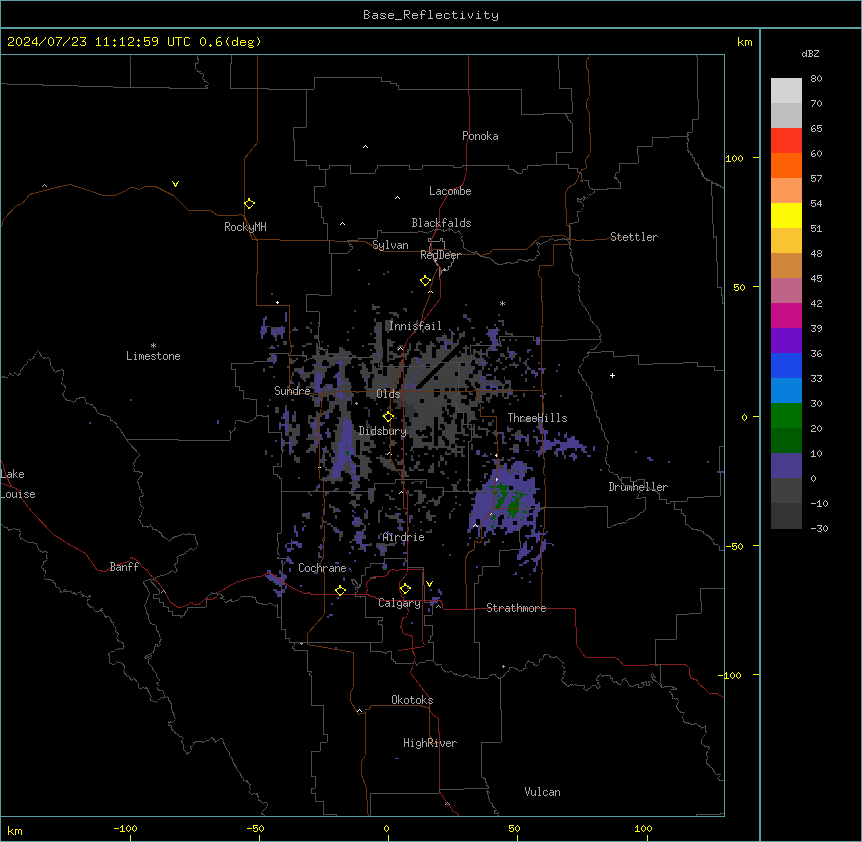Select the Ponoka label on the map
Image resolution: width=862 pixels, height=842 pixels.
pyautogui.click(x=480, y=136)
